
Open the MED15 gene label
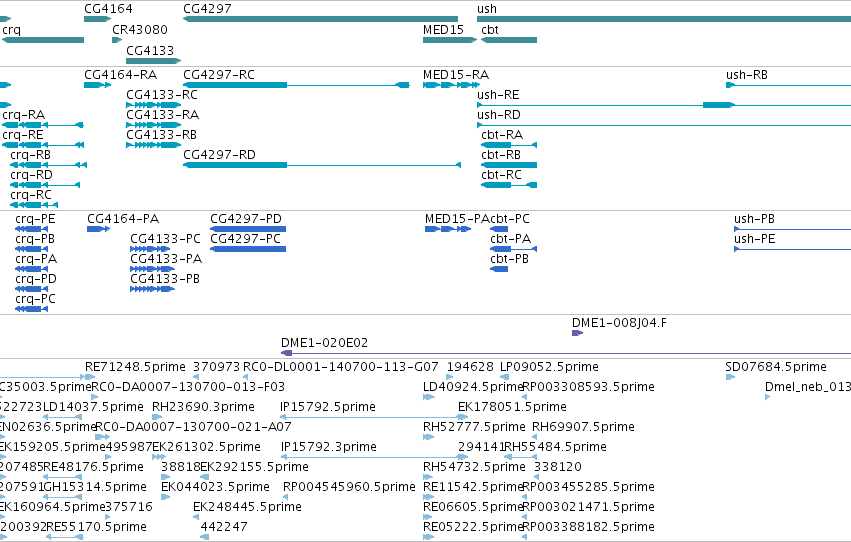point(443,29)
